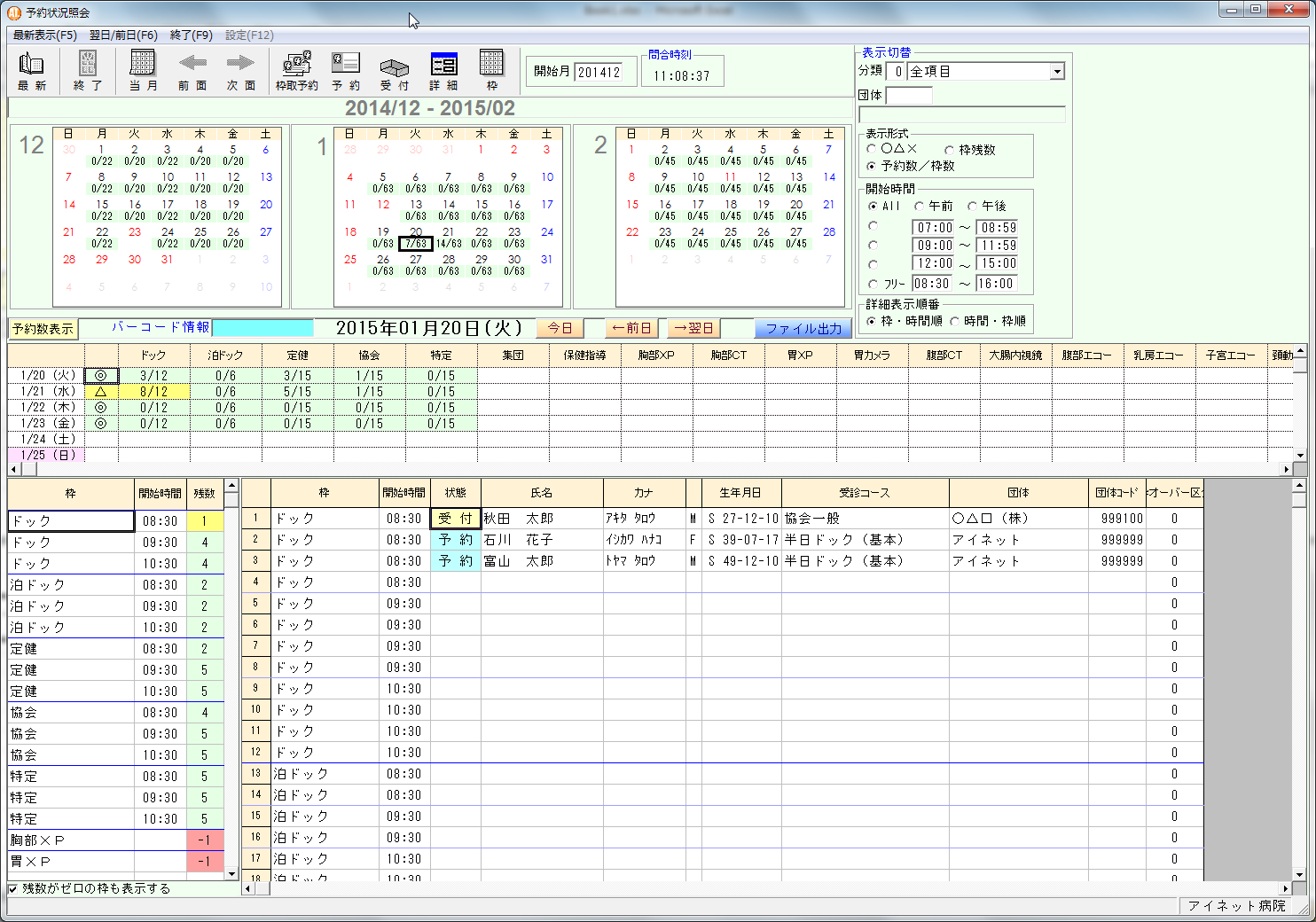1316x922 pixels.
Task: Click the down arrow of slot list scrollbar
Action: coord(231,874)
